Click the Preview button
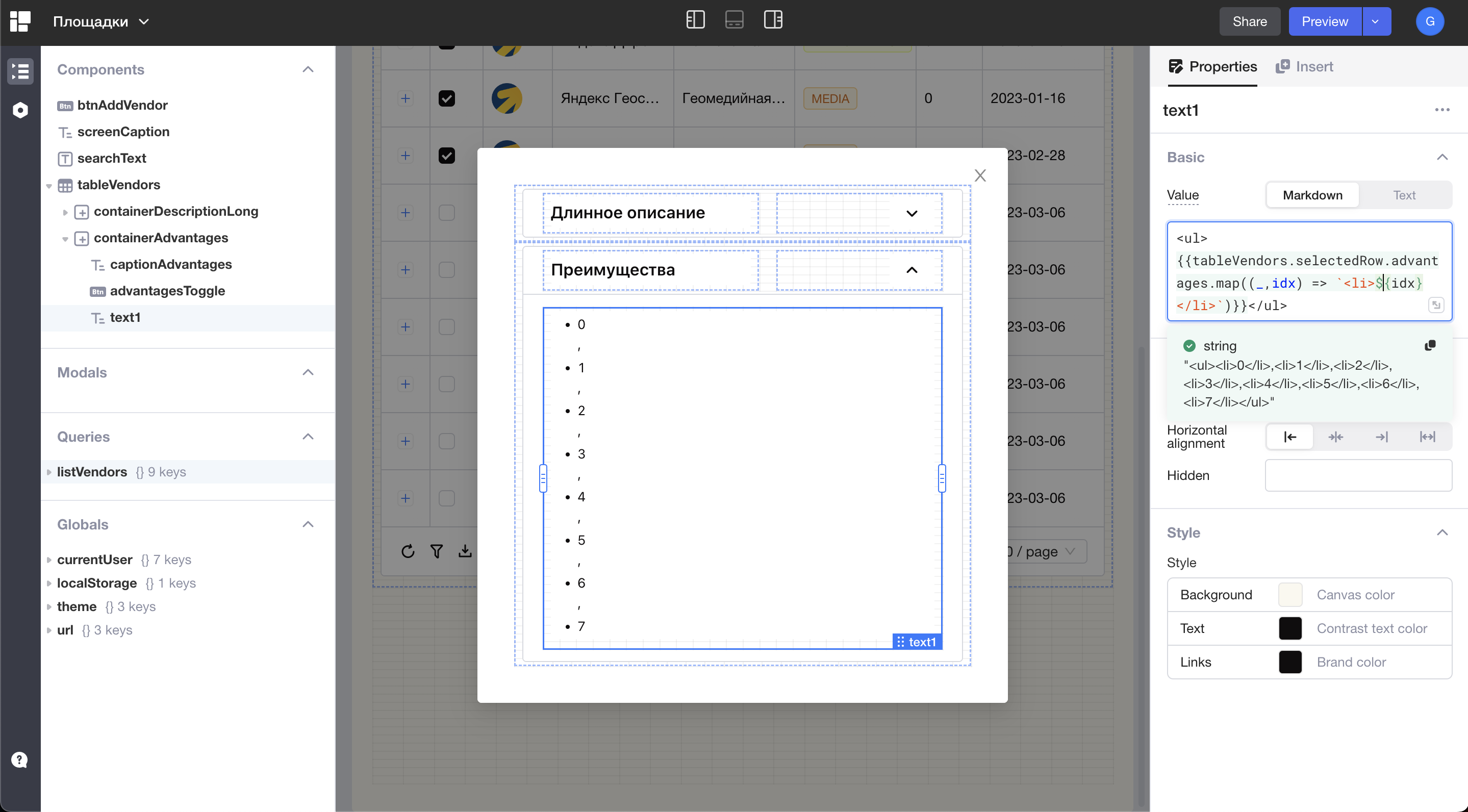 (1325, 21)
